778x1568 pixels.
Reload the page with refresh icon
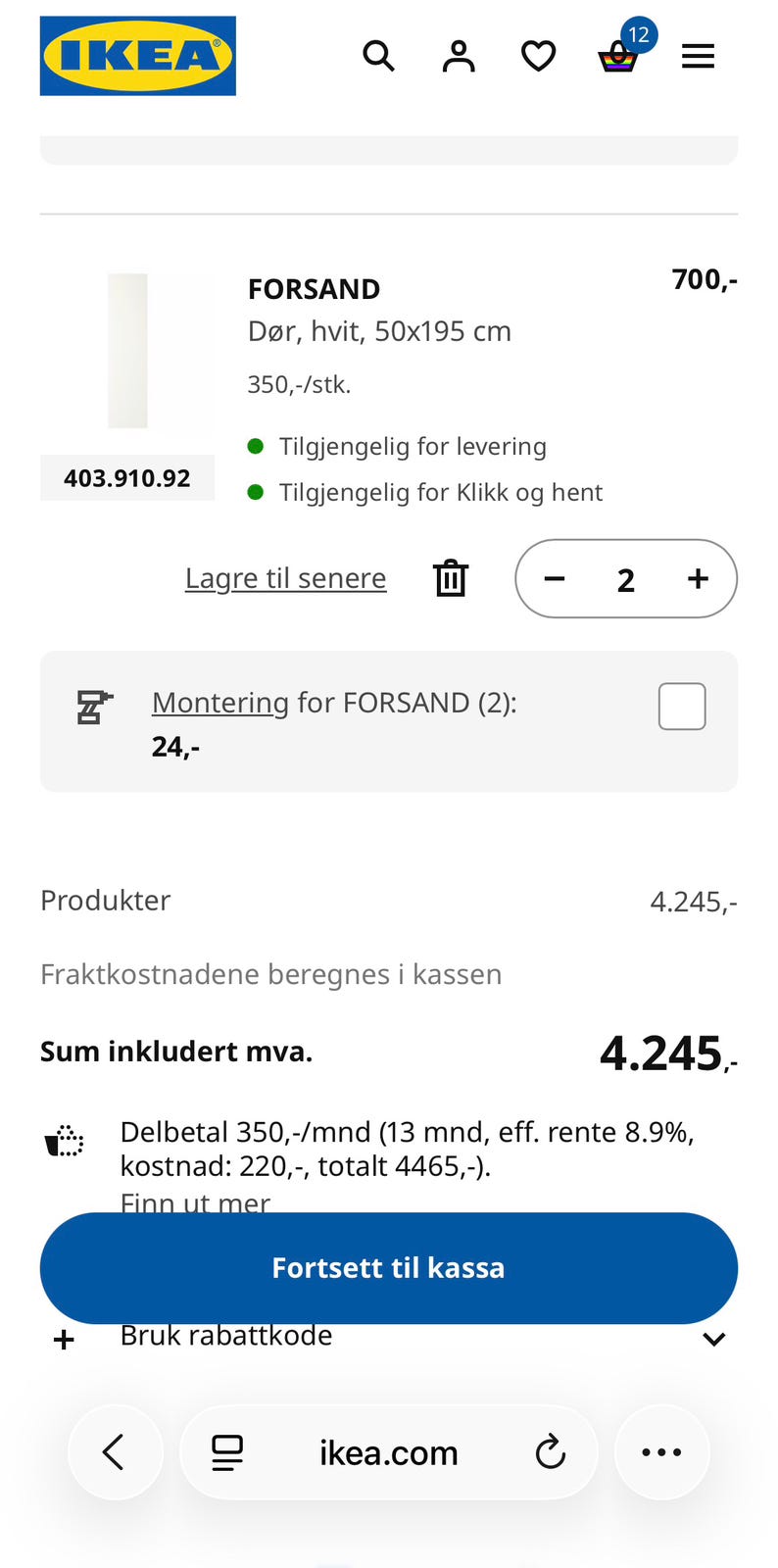pyautogui.click(x=551, y=1452)
